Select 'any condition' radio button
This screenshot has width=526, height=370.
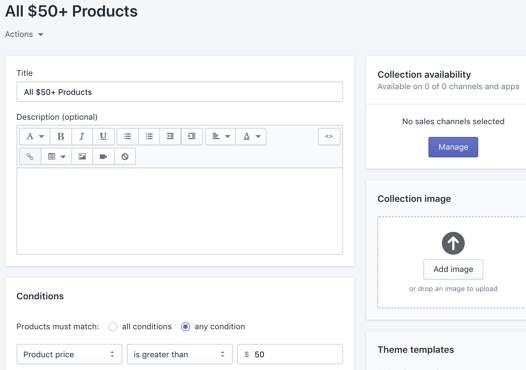point(186,327)
